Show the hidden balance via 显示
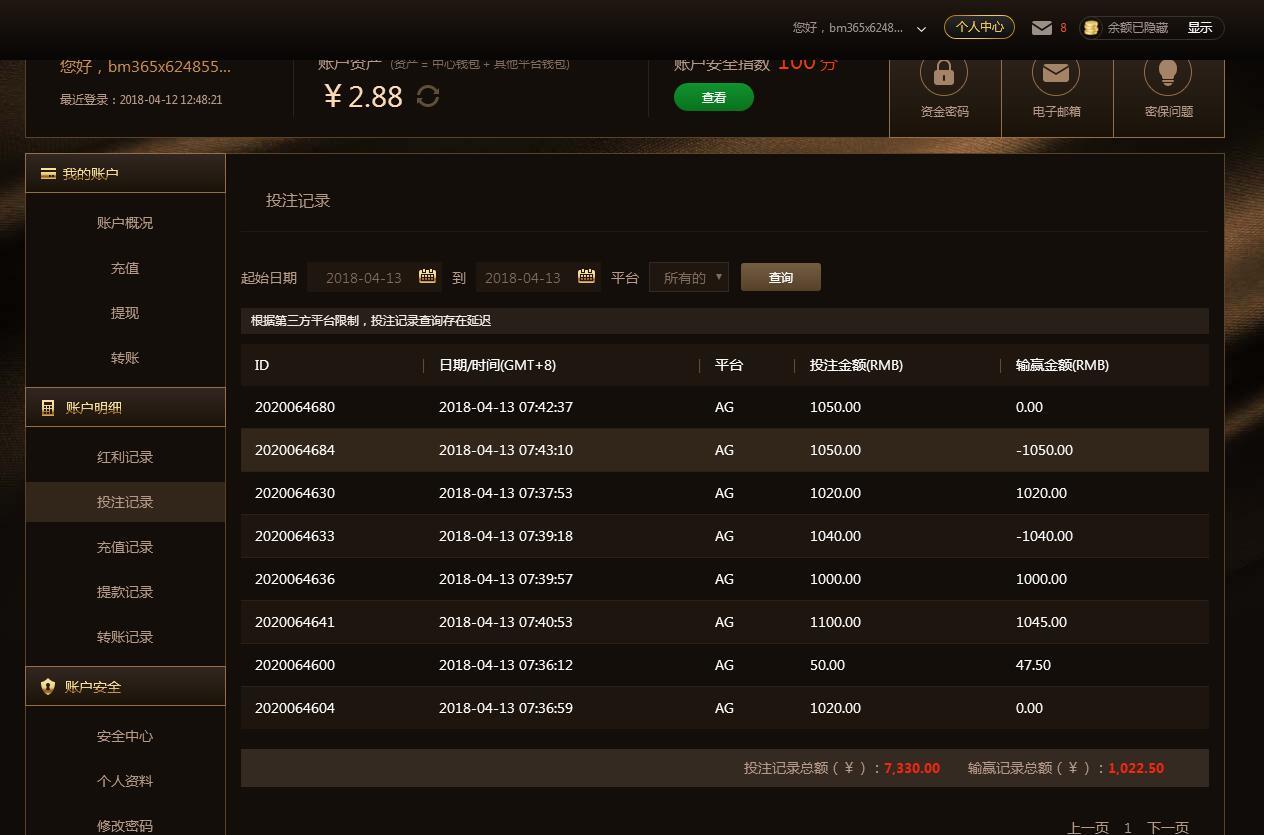Image resolution: width=1264 pixels, height=835 pixels. pos(1199,28)
